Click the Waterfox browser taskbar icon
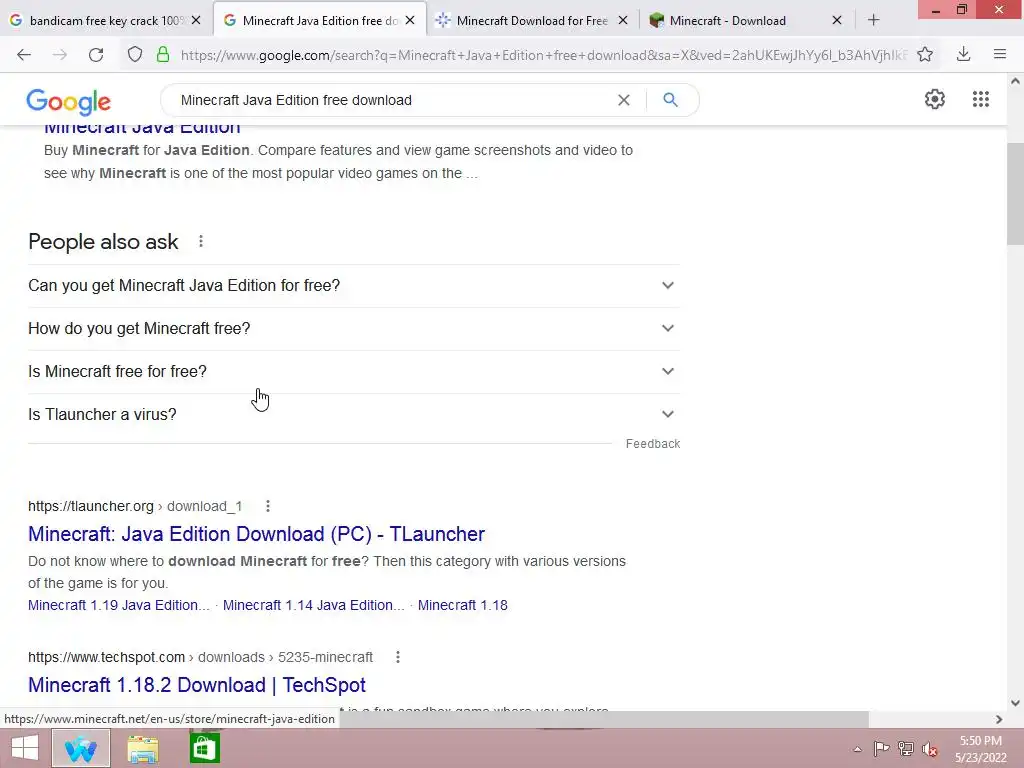The width and height of the screenshot is (1024, 768). tap(80, 748)
